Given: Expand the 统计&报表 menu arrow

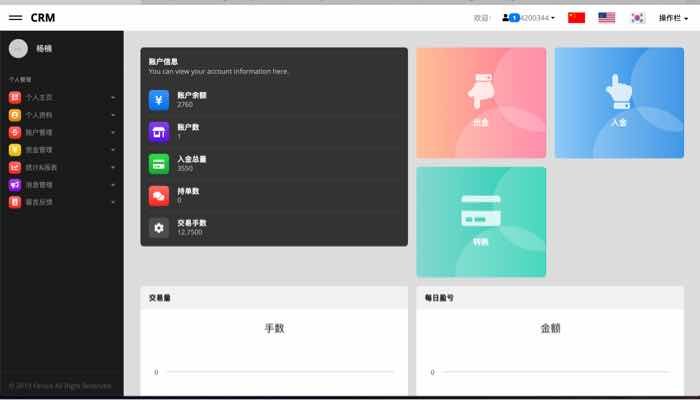Looking at the screenshot, I should coord(113,167).
